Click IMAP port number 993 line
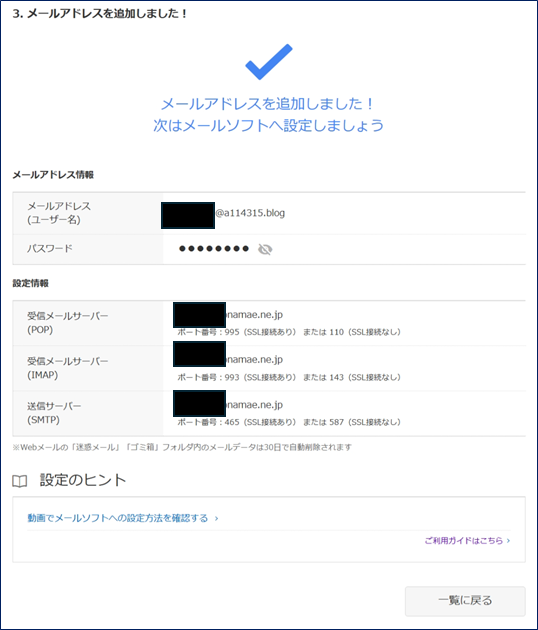The height and width of the screenshot is (630, 538). pyautogui.click(x=289, y=377)
